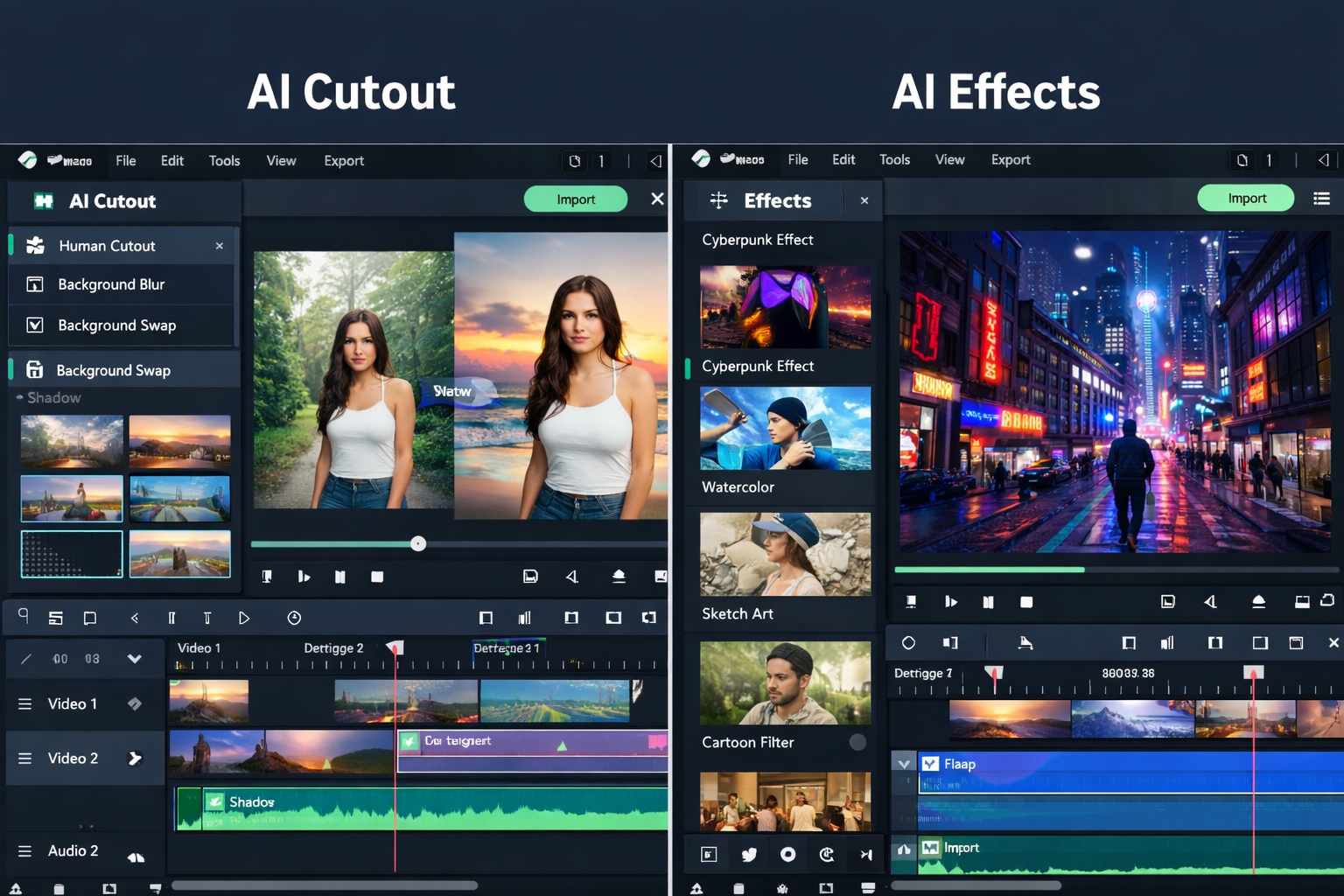Open the Effects panel icon
Screen dimensions: 1344x896
coord(717,200)
